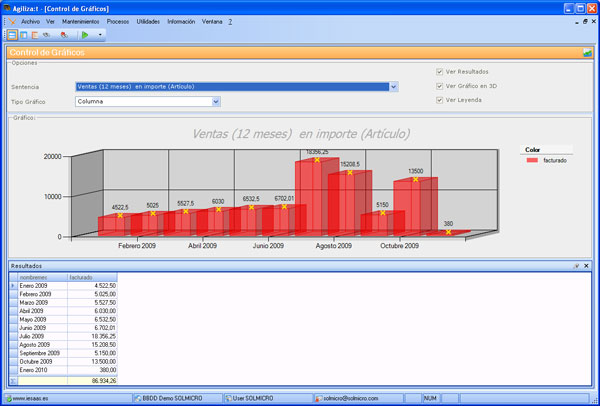Toggle Ver Gráfico en 3D checkbox

(440, 86)
